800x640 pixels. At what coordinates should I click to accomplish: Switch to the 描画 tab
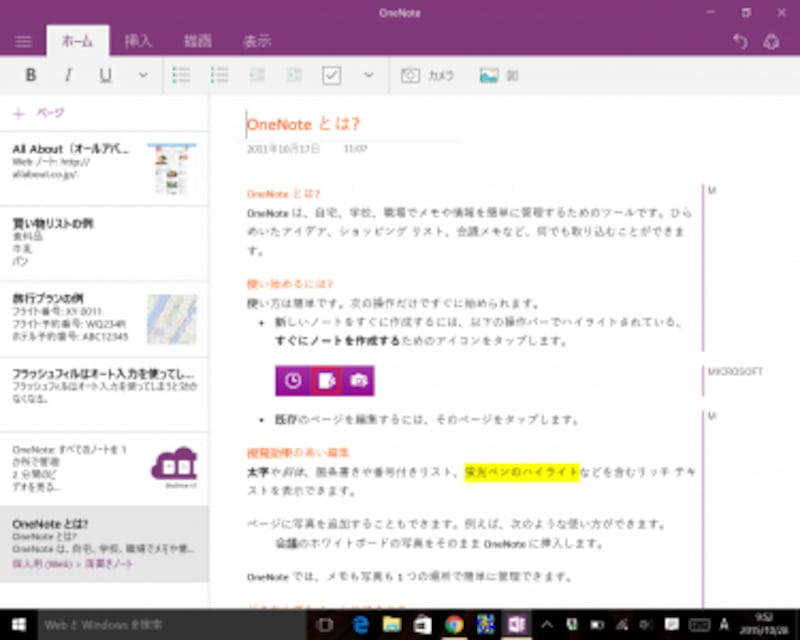pos(197,41)
